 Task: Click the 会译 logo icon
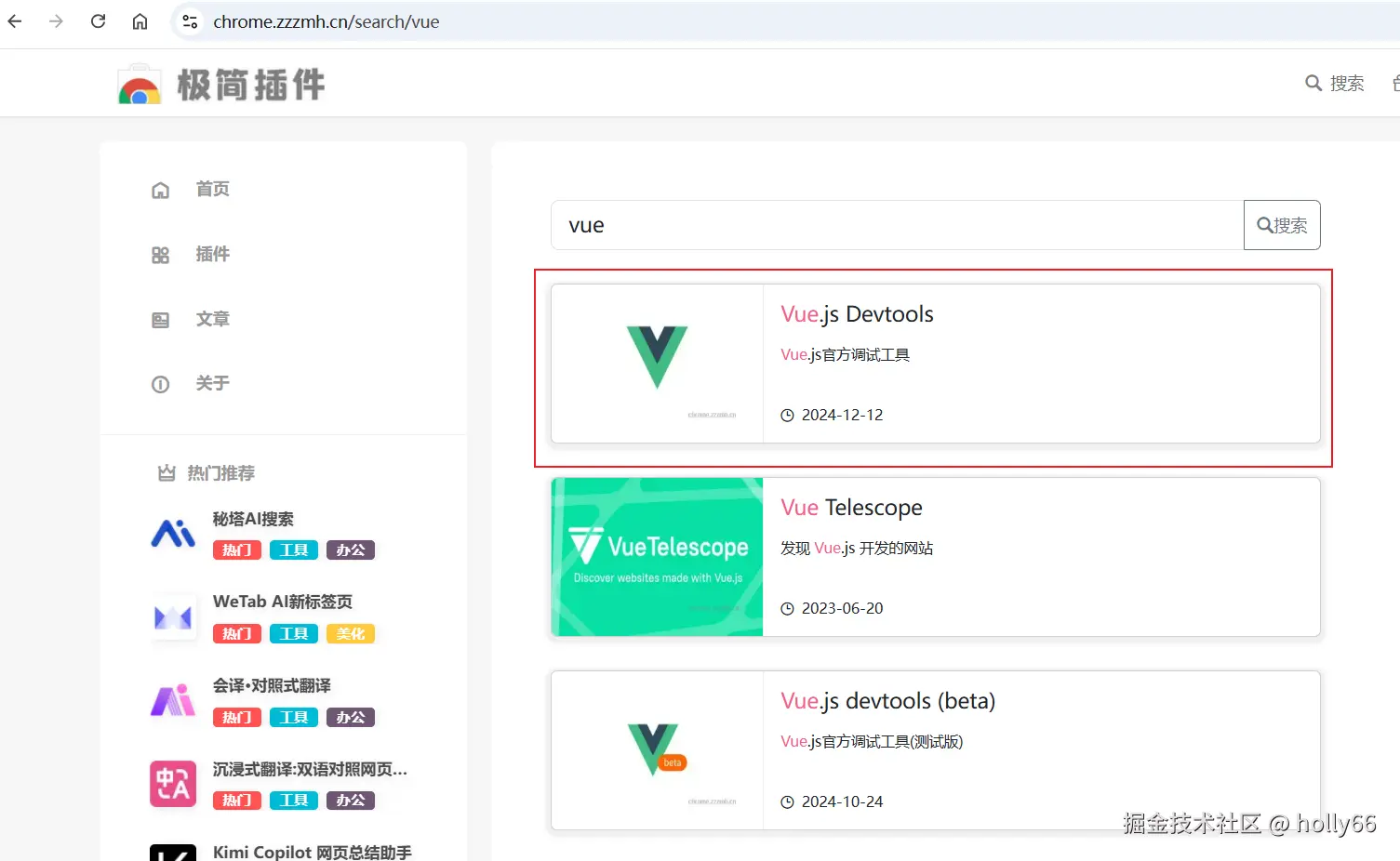coord(173,700)
